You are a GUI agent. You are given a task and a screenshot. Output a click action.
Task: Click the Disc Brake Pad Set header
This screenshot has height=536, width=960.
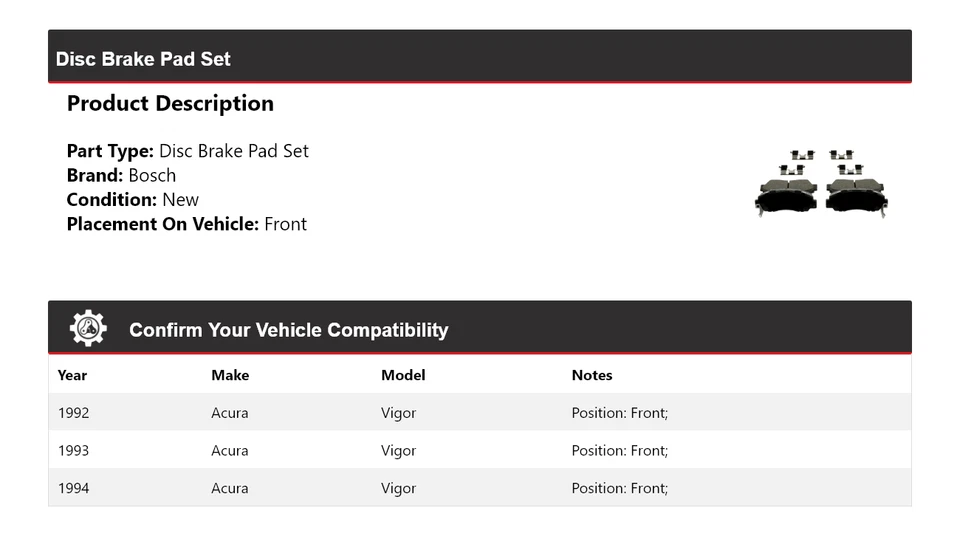143,59
